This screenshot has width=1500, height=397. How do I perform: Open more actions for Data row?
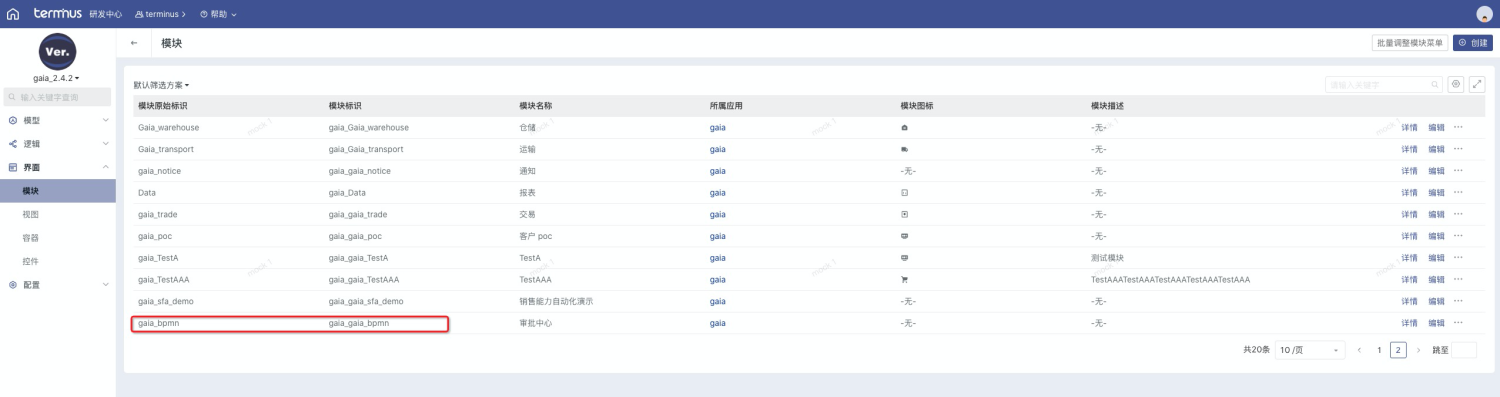(x=1458, y=192)
